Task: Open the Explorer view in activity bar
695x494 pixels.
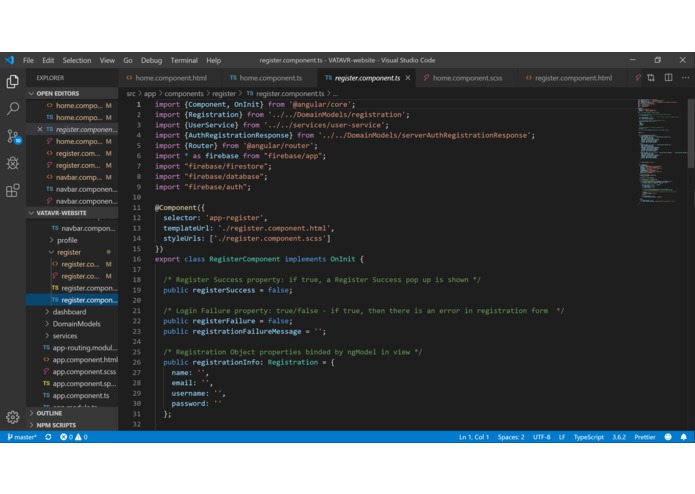Action: [x=12, y=82]
